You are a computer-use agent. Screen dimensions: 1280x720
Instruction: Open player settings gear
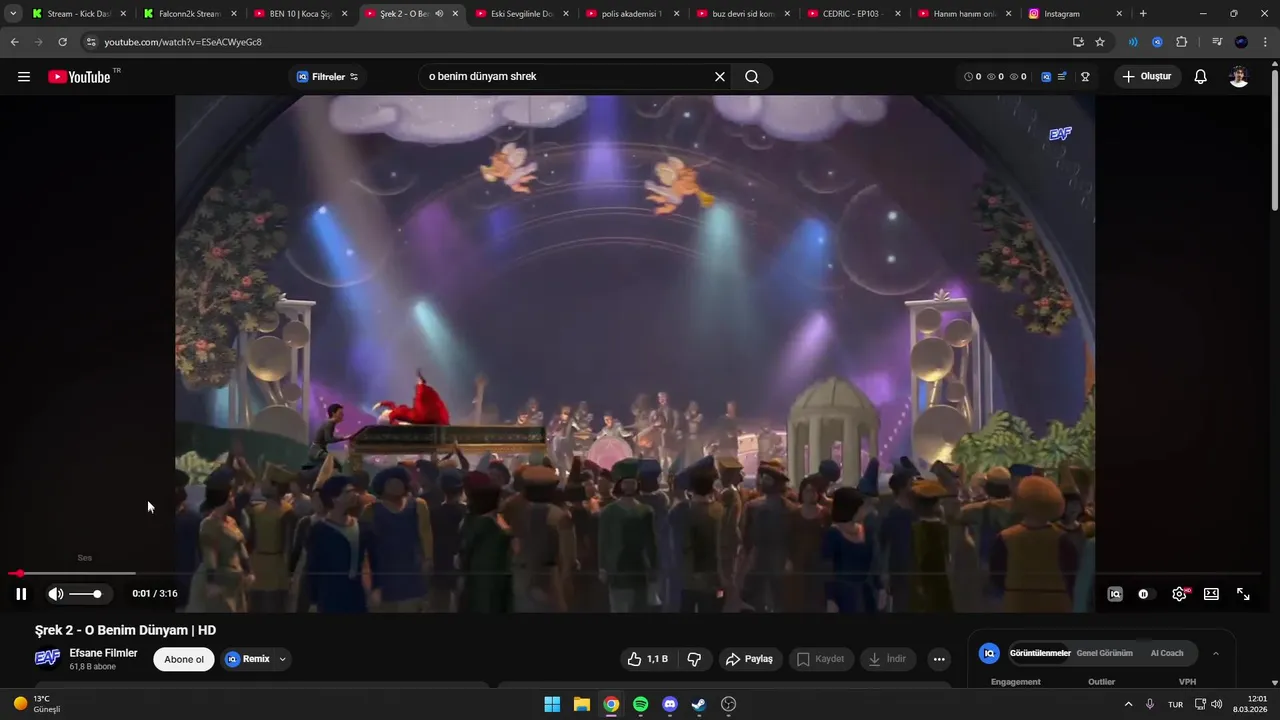click(1179, 594)
